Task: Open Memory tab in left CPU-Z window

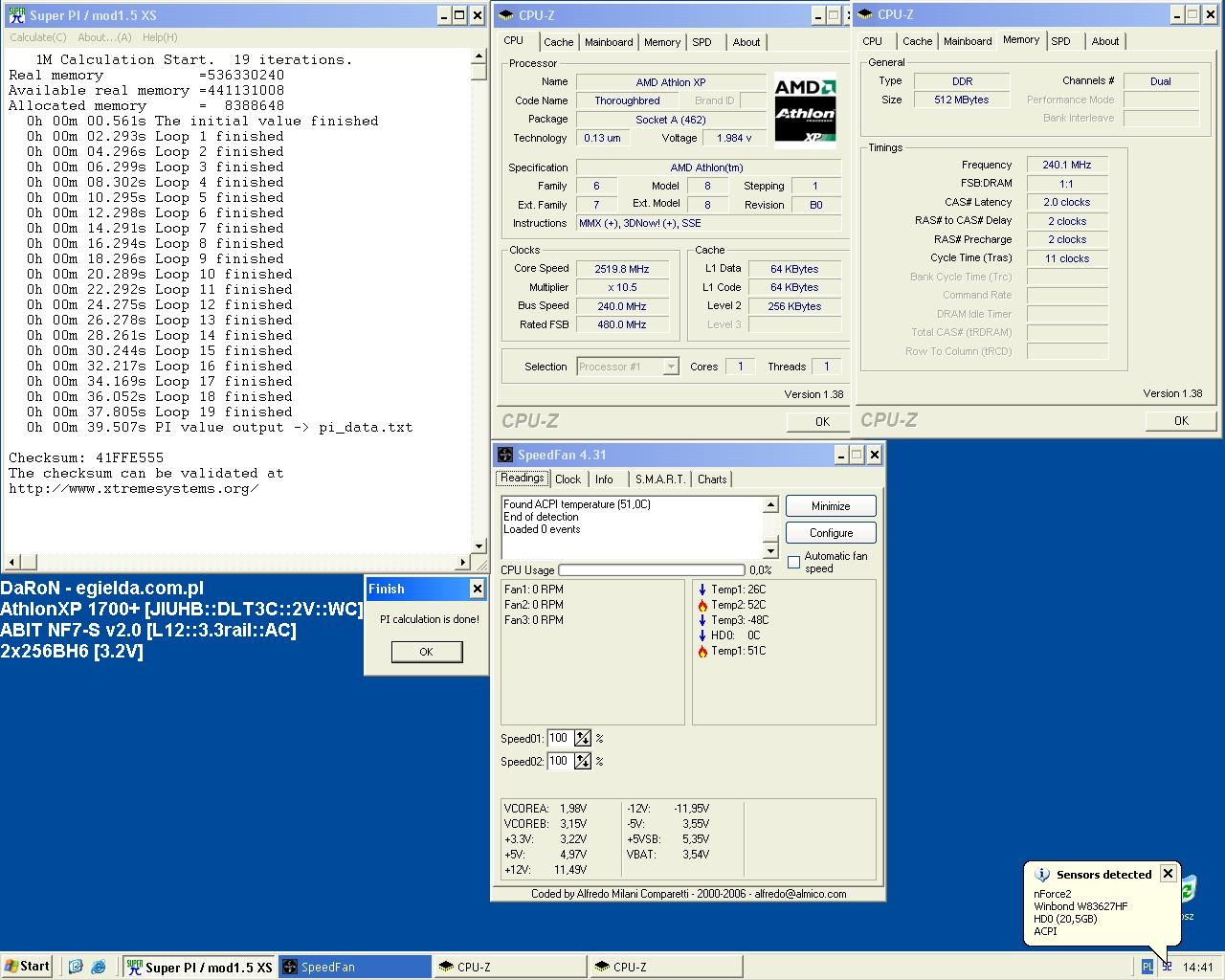Action: (662, 42)
